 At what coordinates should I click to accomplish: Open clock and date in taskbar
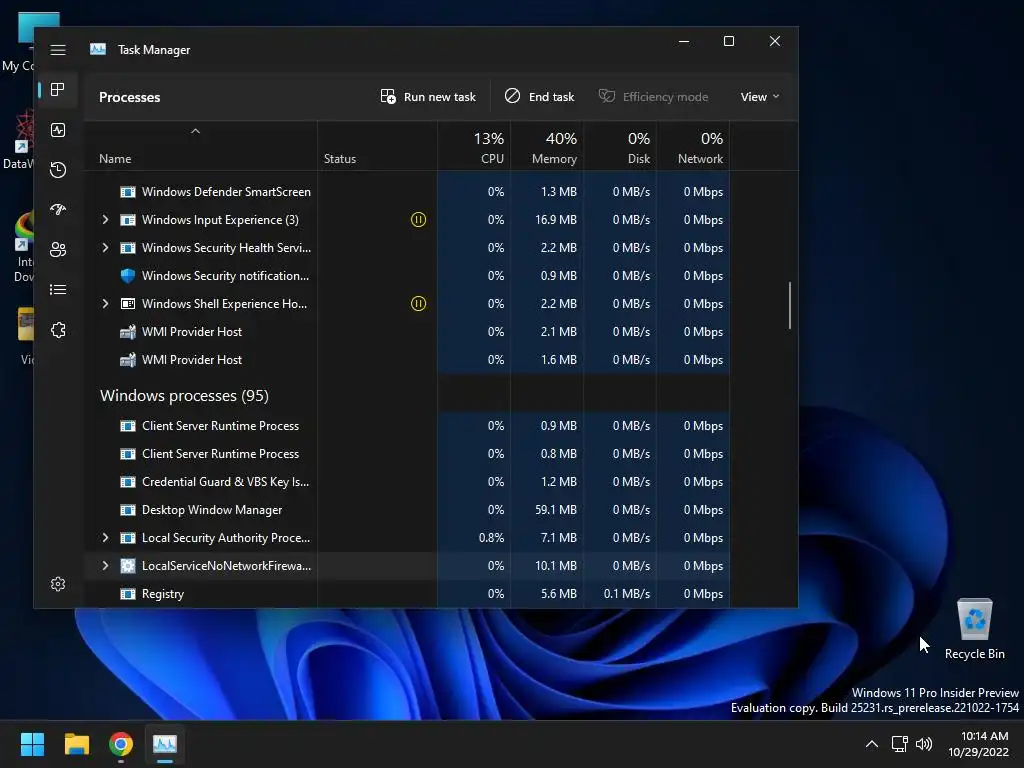pos(978,744)
